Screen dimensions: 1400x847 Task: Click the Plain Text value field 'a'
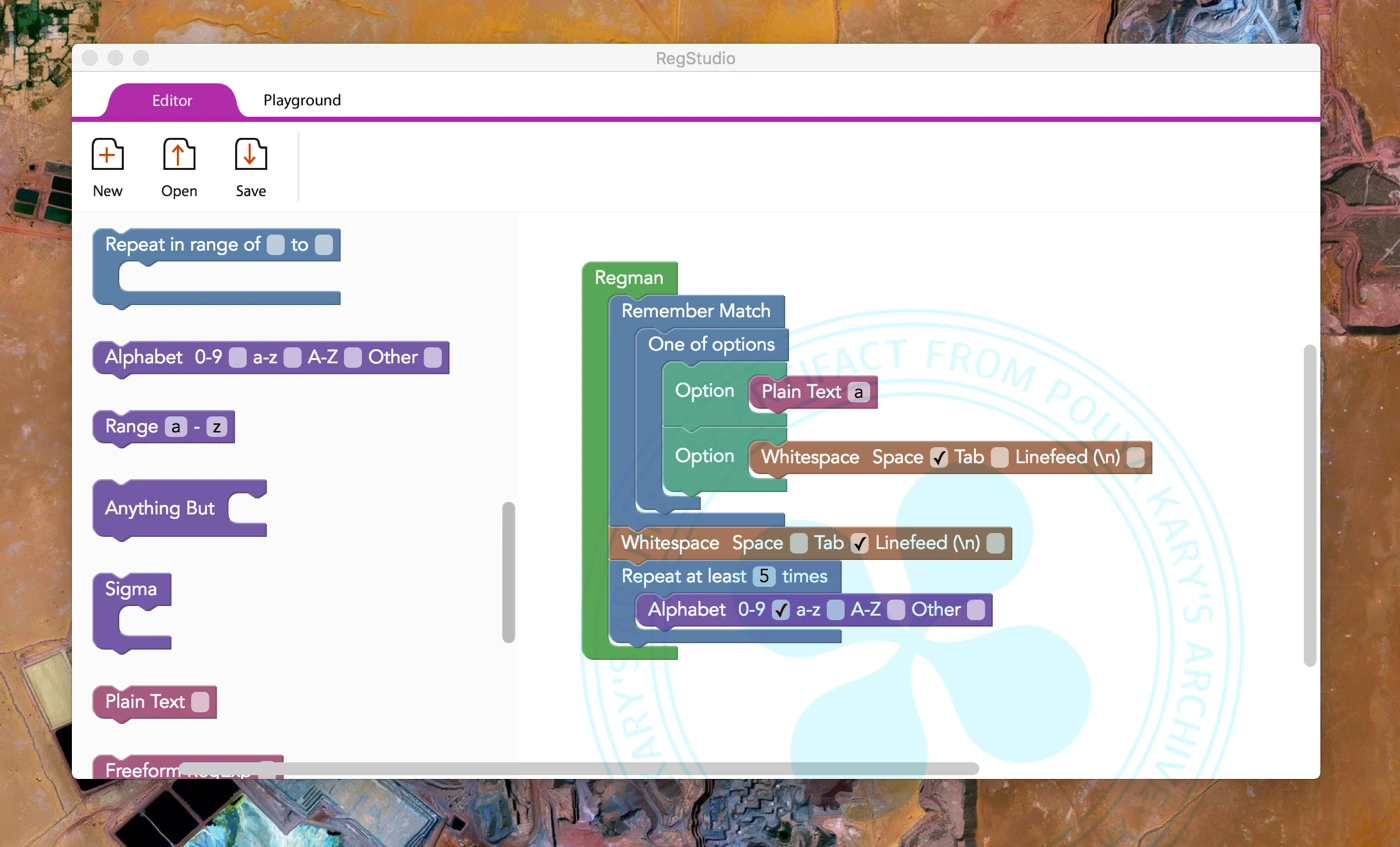coord(858,392)
